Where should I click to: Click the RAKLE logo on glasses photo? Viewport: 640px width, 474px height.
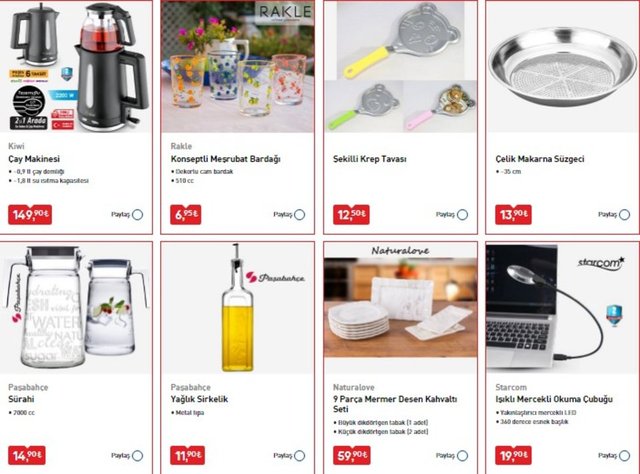(x=285, y=11)
